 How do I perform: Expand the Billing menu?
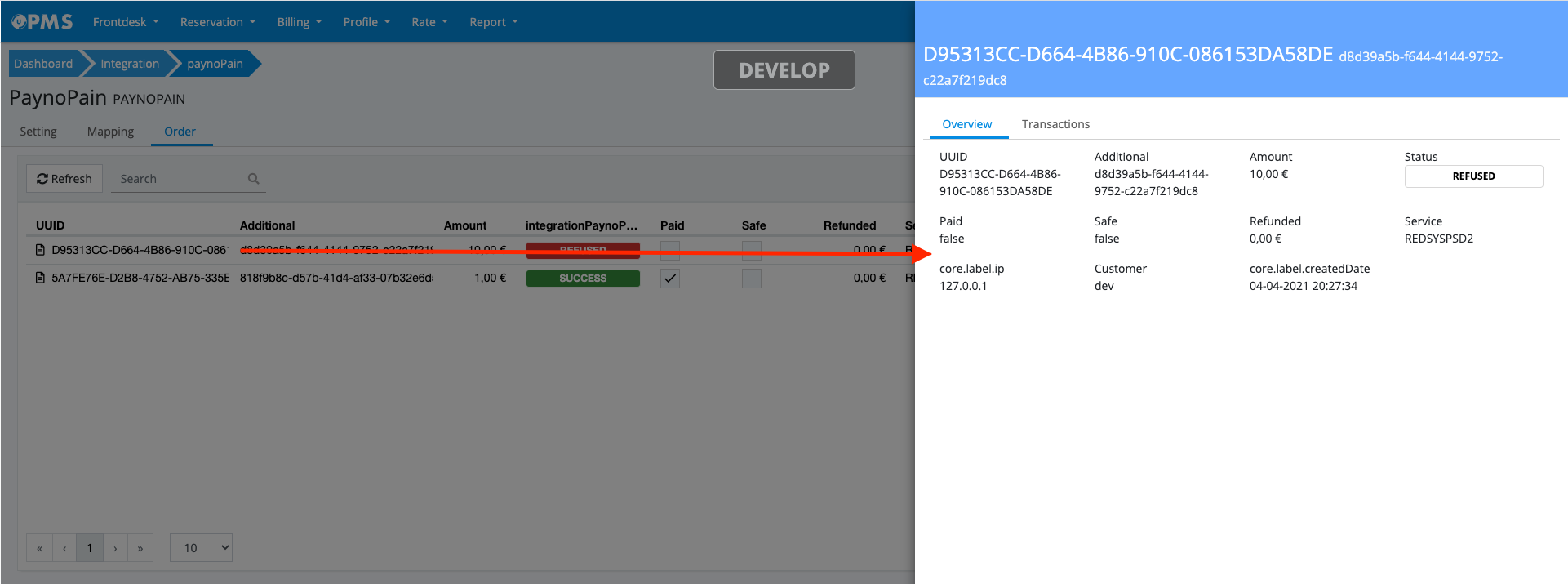pyautogui.click(x=299, y=22)
